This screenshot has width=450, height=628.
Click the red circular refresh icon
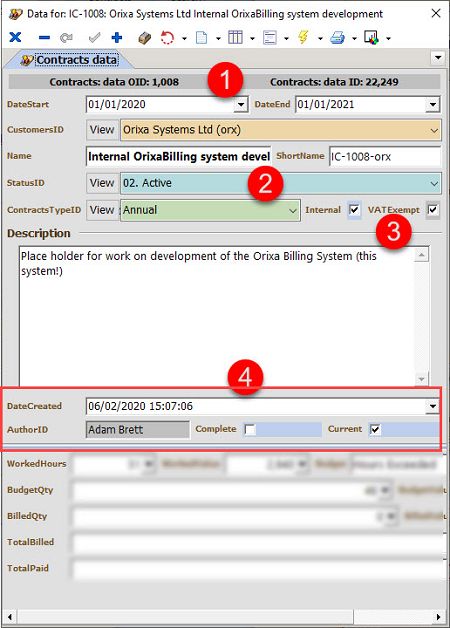(x=167, y=38)
